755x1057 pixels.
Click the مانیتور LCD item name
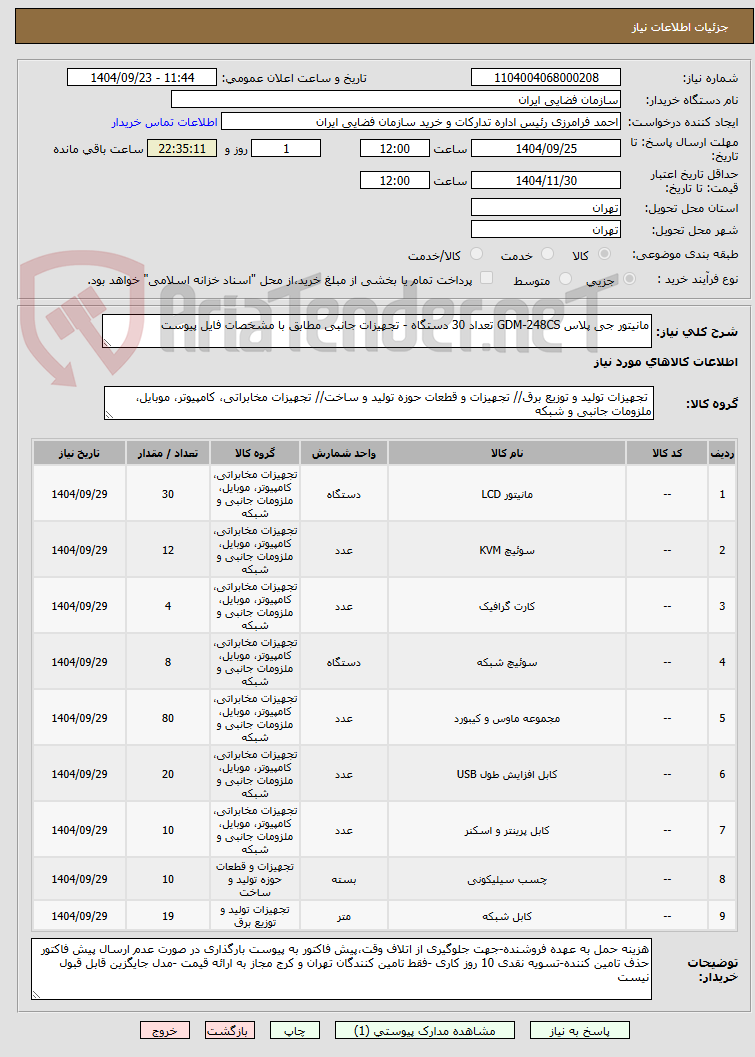click(507, 494)
